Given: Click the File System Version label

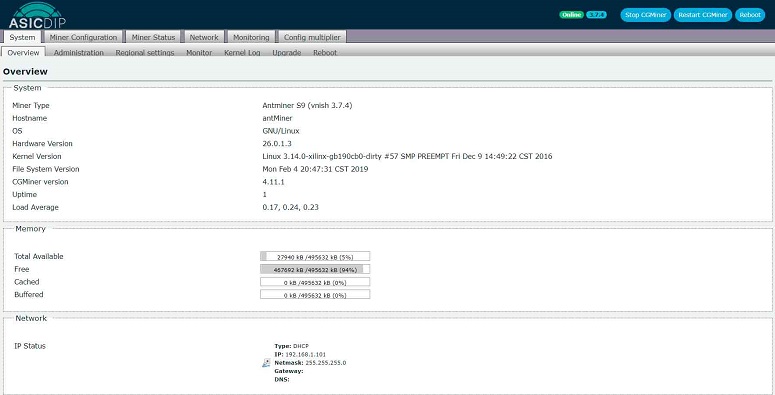Looking at the screenshot, I should [x=45, y=169].
